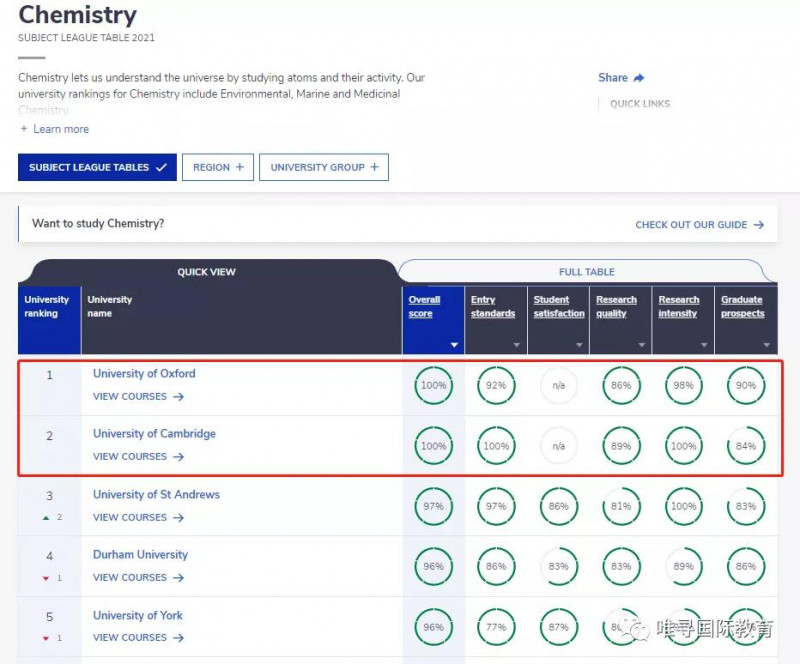Click York's red down rank change arrow
The image size is (800, 664).
coord(46,638)
